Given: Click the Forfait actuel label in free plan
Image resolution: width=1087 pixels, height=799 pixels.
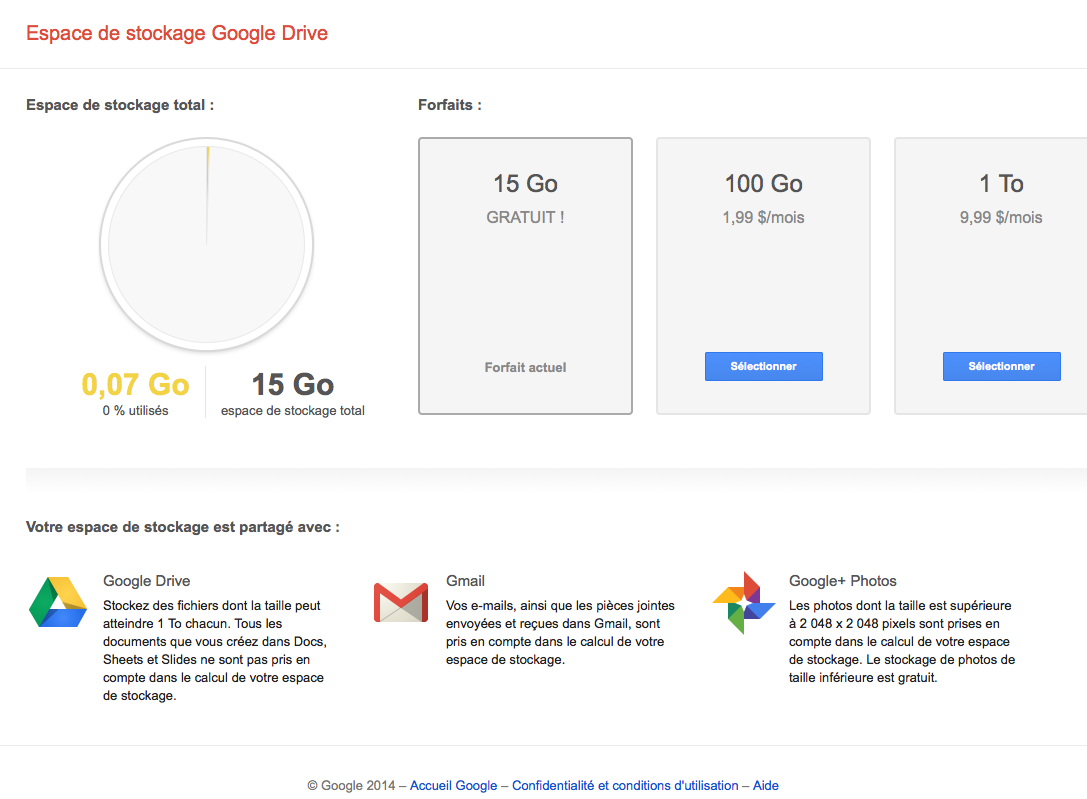Looking at the screenshot, I should pos(525,367).
